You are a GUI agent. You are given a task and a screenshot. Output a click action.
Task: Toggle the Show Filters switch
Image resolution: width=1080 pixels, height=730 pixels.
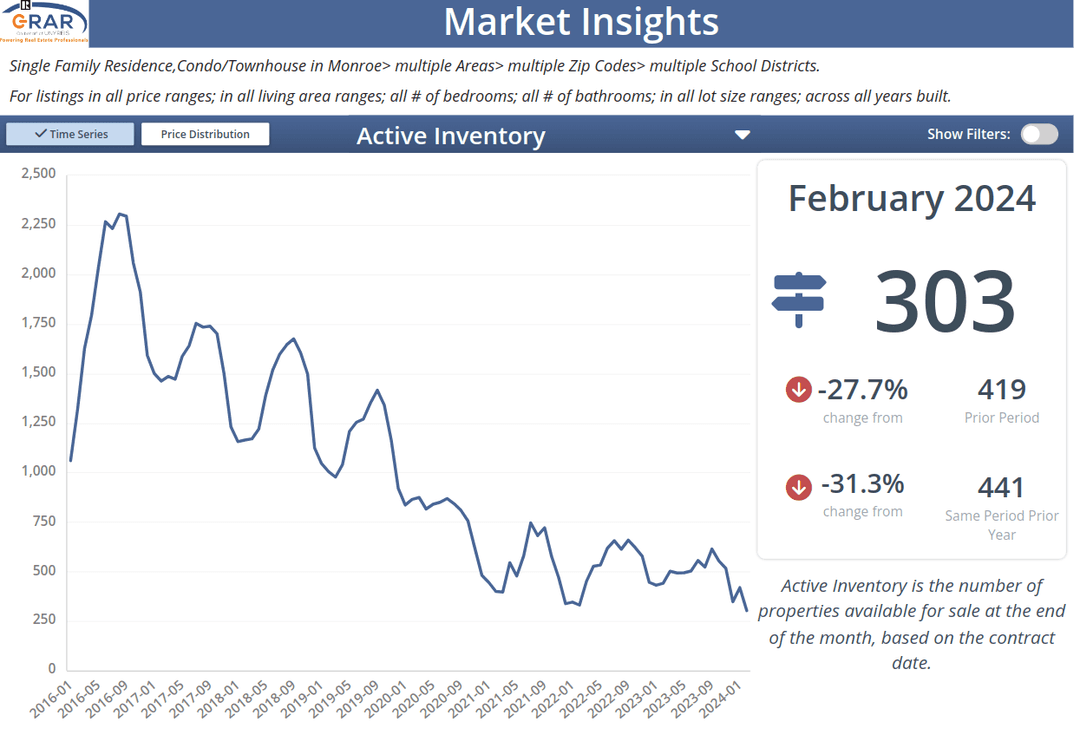pyautogui.click(x=1039, y=134)
